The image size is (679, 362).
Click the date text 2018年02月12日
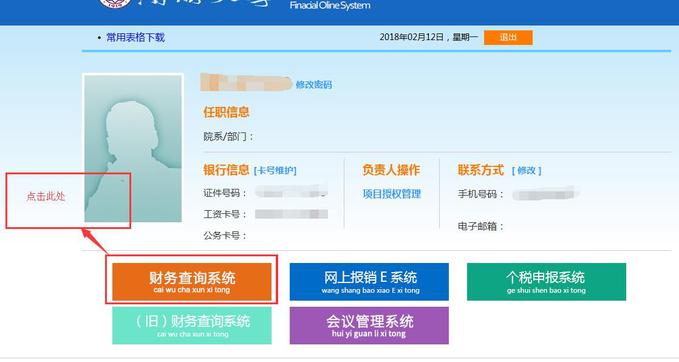pos(412,37)
